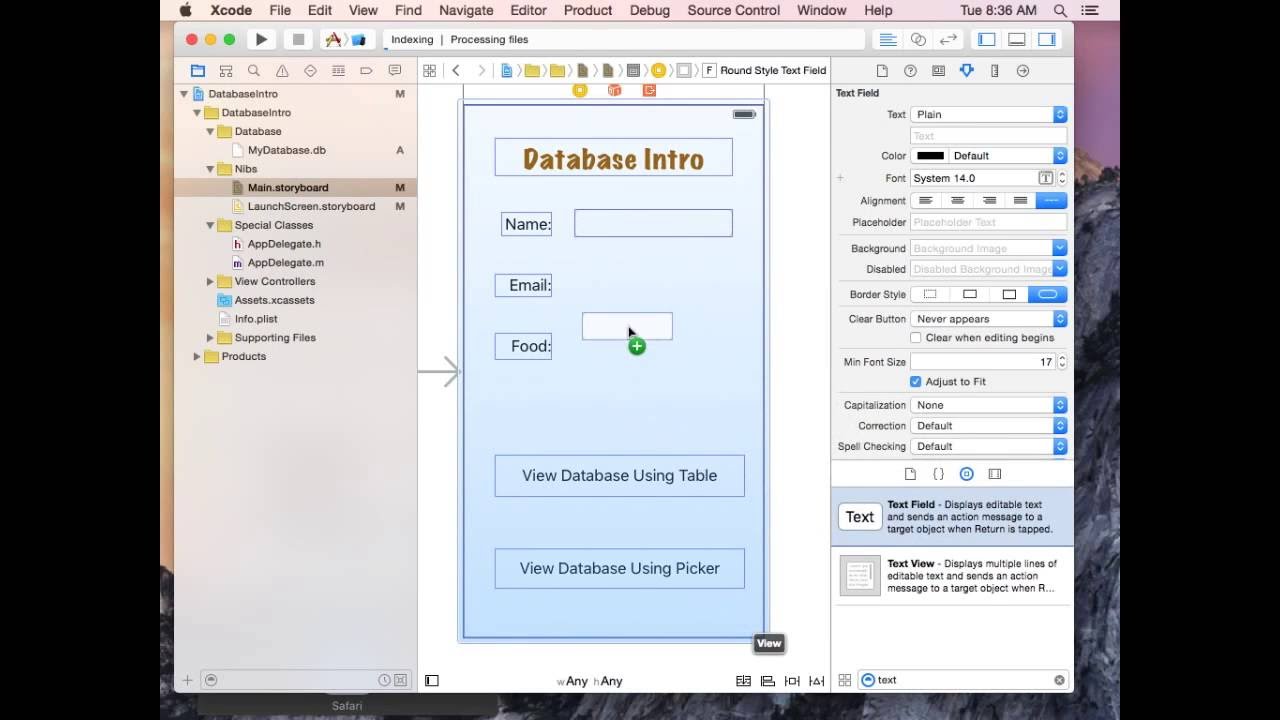Expand the Products group
Viewport: 1280px width, 720px height.
tap(197, 357)
